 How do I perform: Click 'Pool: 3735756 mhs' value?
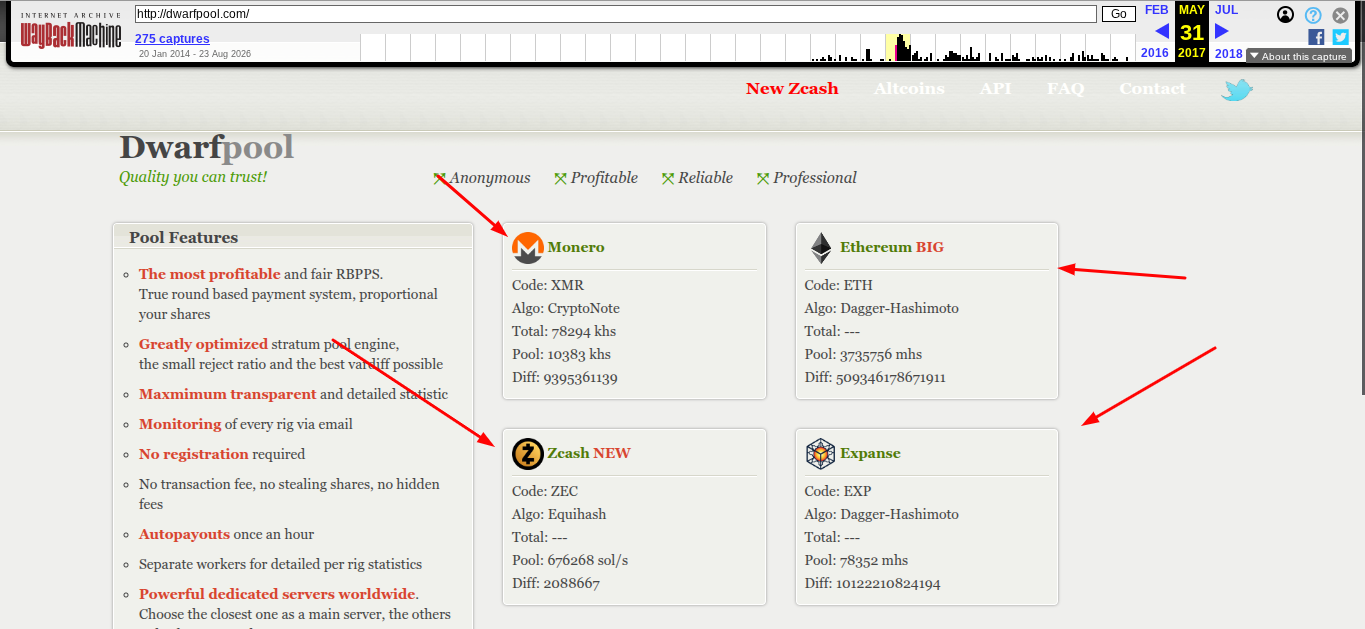pyautogui.click(x=864, y=354)
